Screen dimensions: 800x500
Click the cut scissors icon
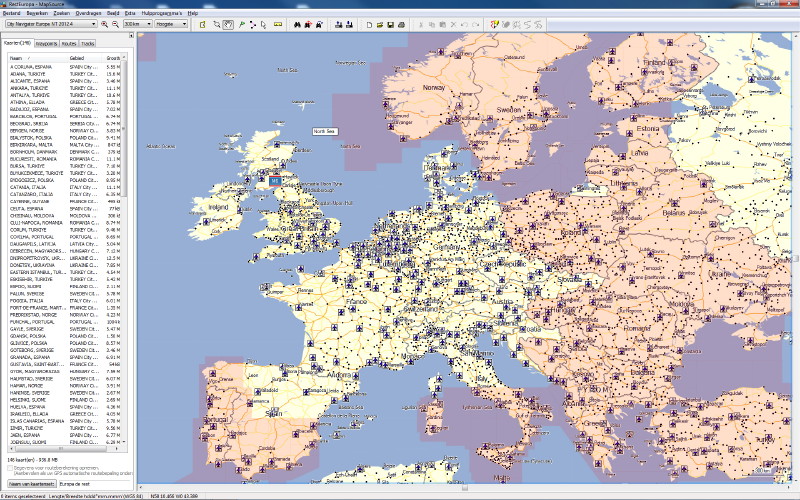[x=421, y=24]
